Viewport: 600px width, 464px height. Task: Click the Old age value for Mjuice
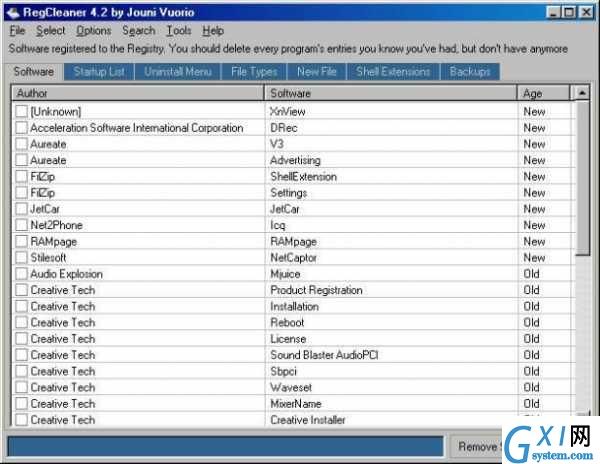532,274
